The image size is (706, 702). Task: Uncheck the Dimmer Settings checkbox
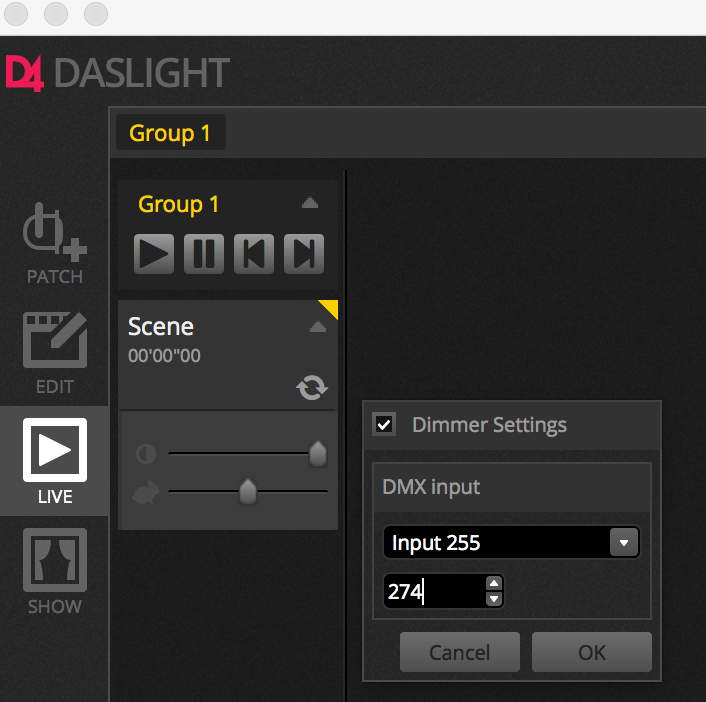tap(384, 424)
